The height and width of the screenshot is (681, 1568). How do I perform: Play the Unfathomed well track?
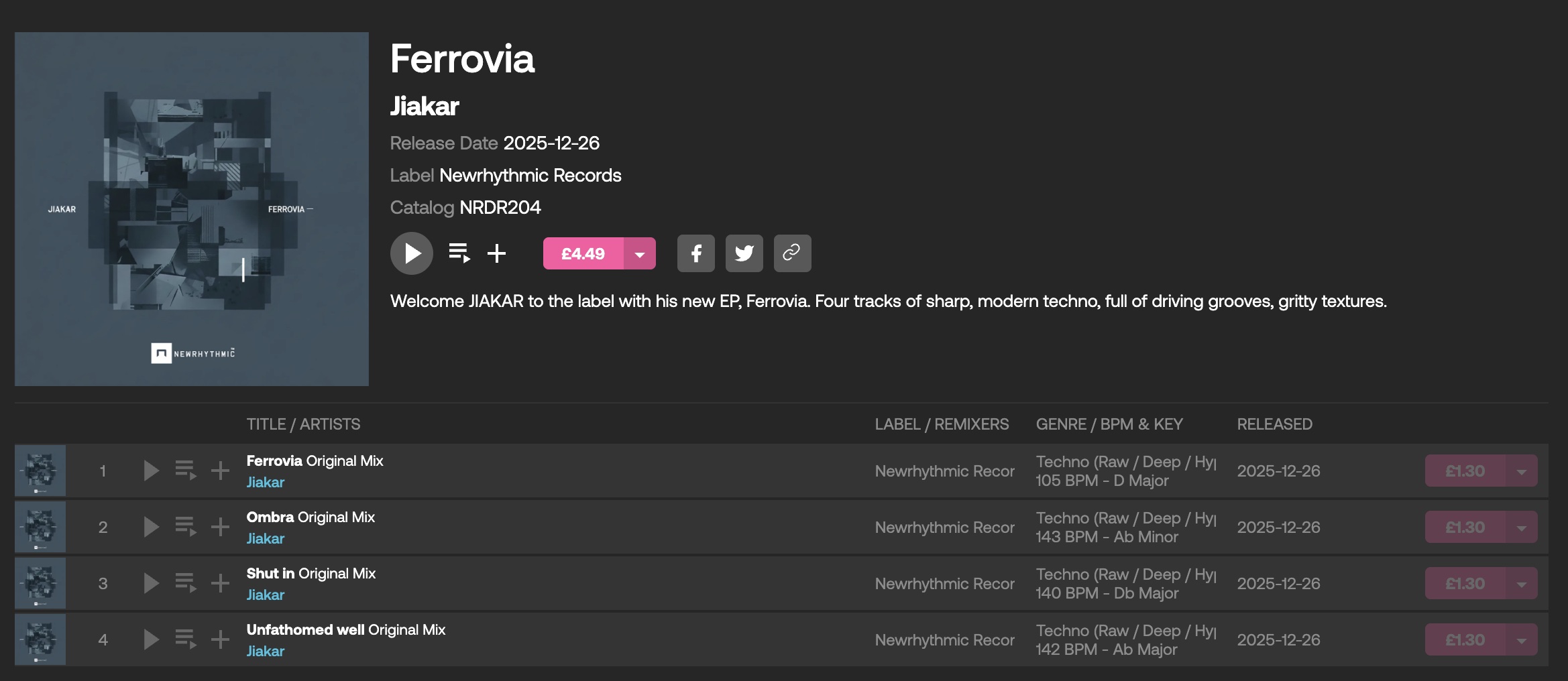click(152, 639)
